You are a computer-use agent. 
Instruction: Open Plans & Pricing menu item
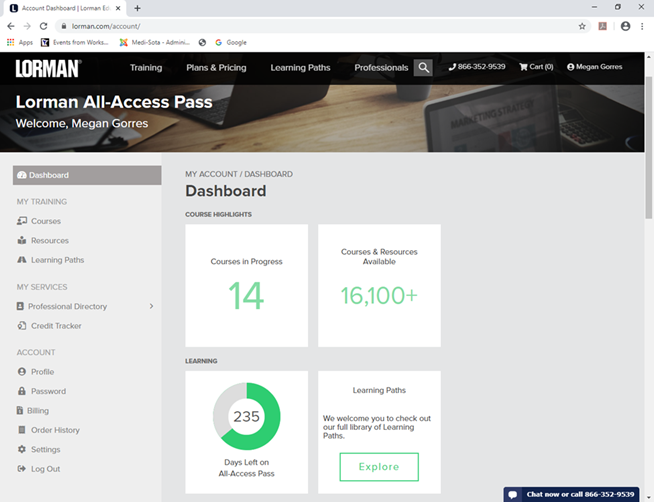pos(216,68)
